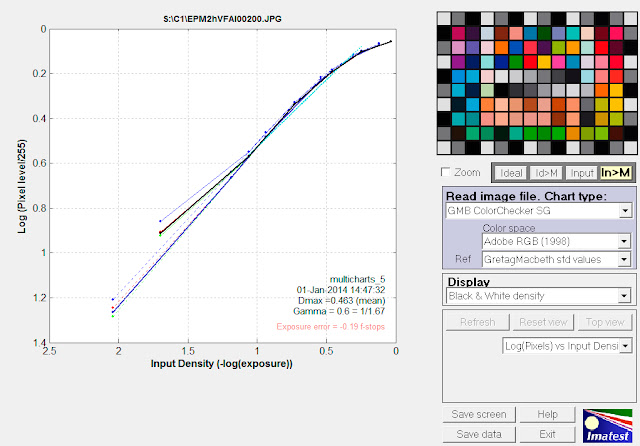Click the Imatest logo icon

pos(607,426)
